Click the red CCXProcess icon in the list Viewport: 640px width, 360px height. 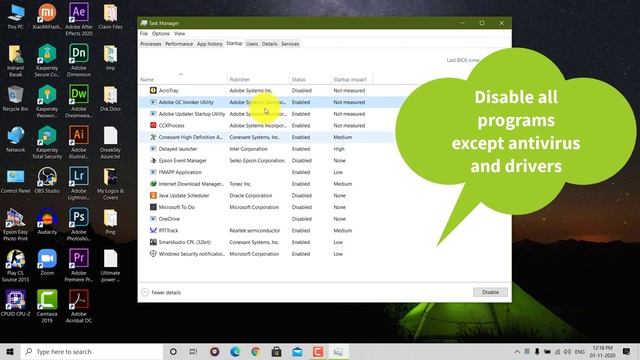tap(153, 125)
